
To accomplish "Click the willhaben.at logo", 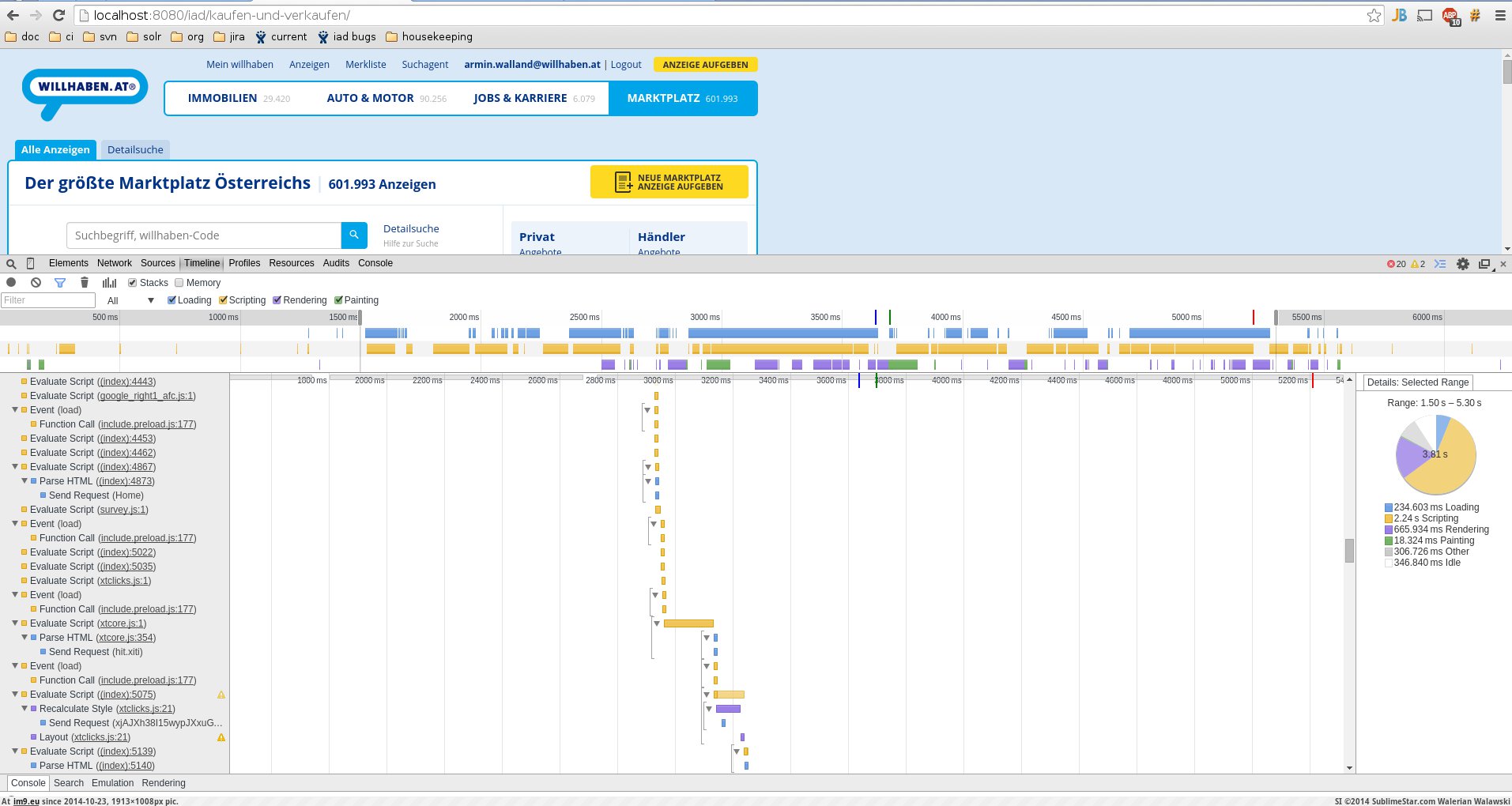I will (x=85, y=93).
